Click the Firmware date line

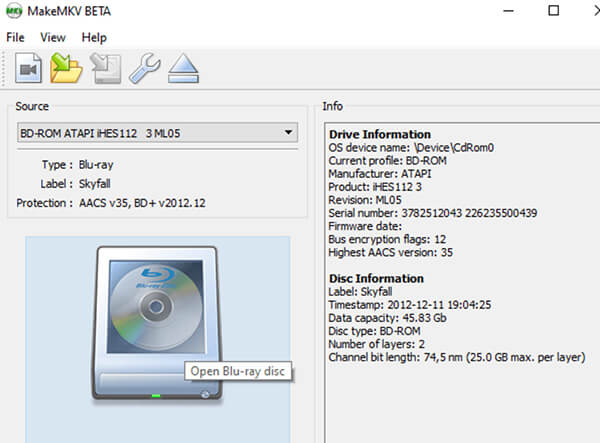click(365, 226)
